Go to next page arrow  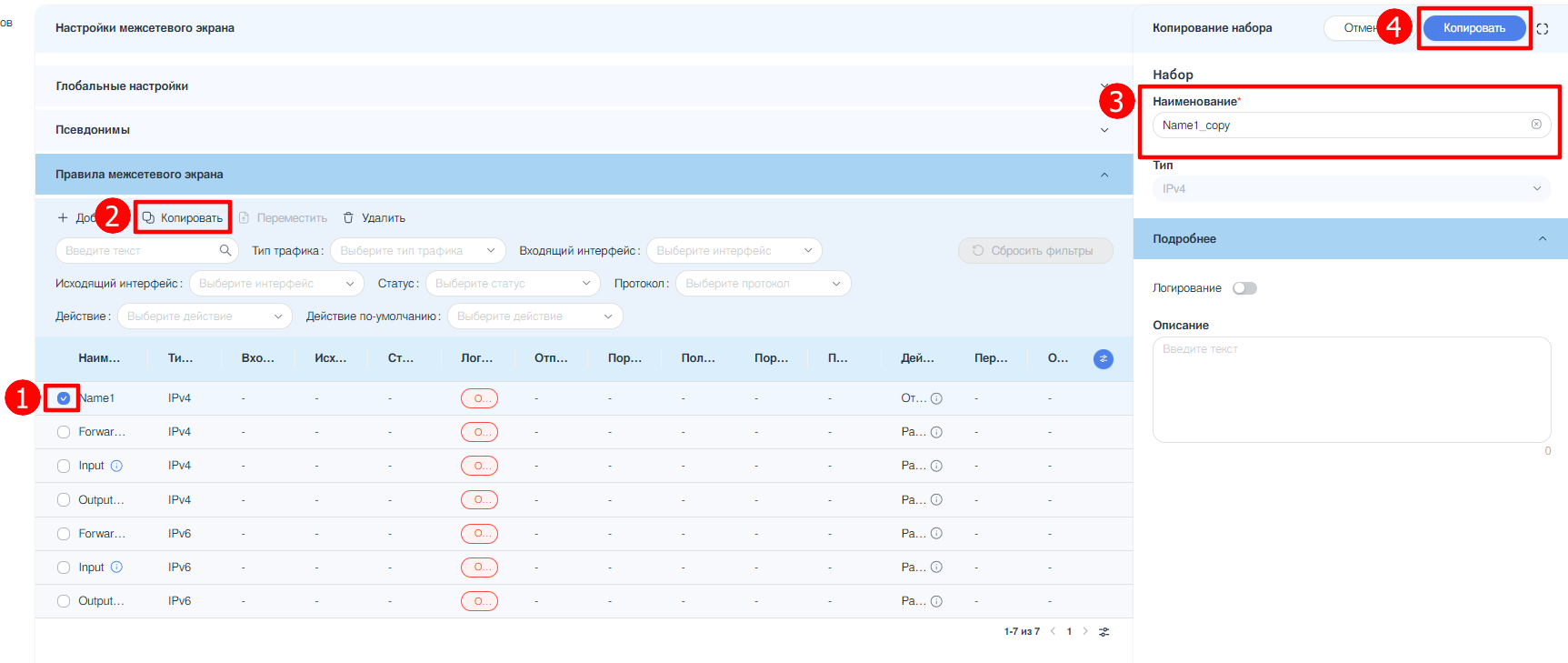[1085, 631]
